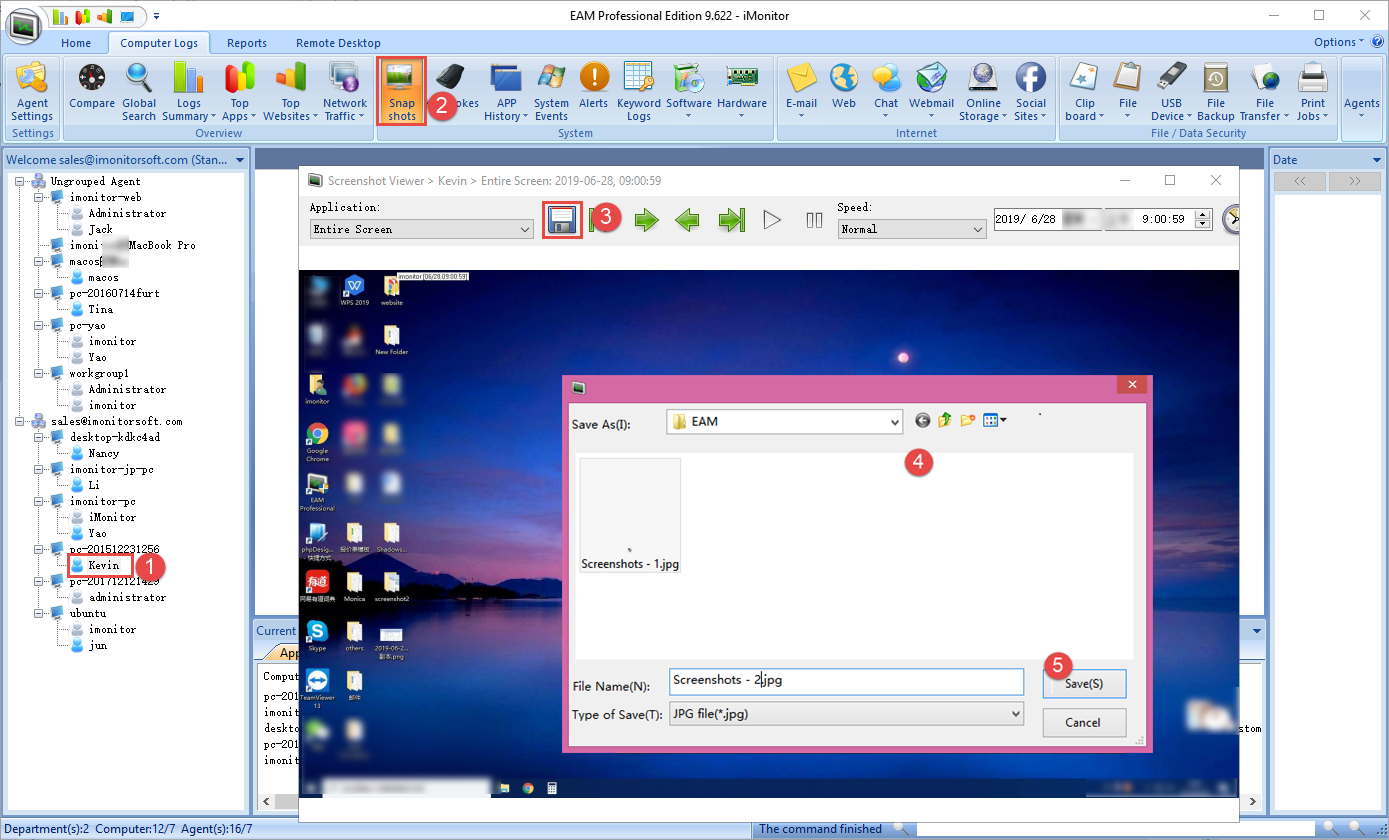Click the double-right arrow Date button
This screenshot has height=840, width=1389.
click(1354, 182)
